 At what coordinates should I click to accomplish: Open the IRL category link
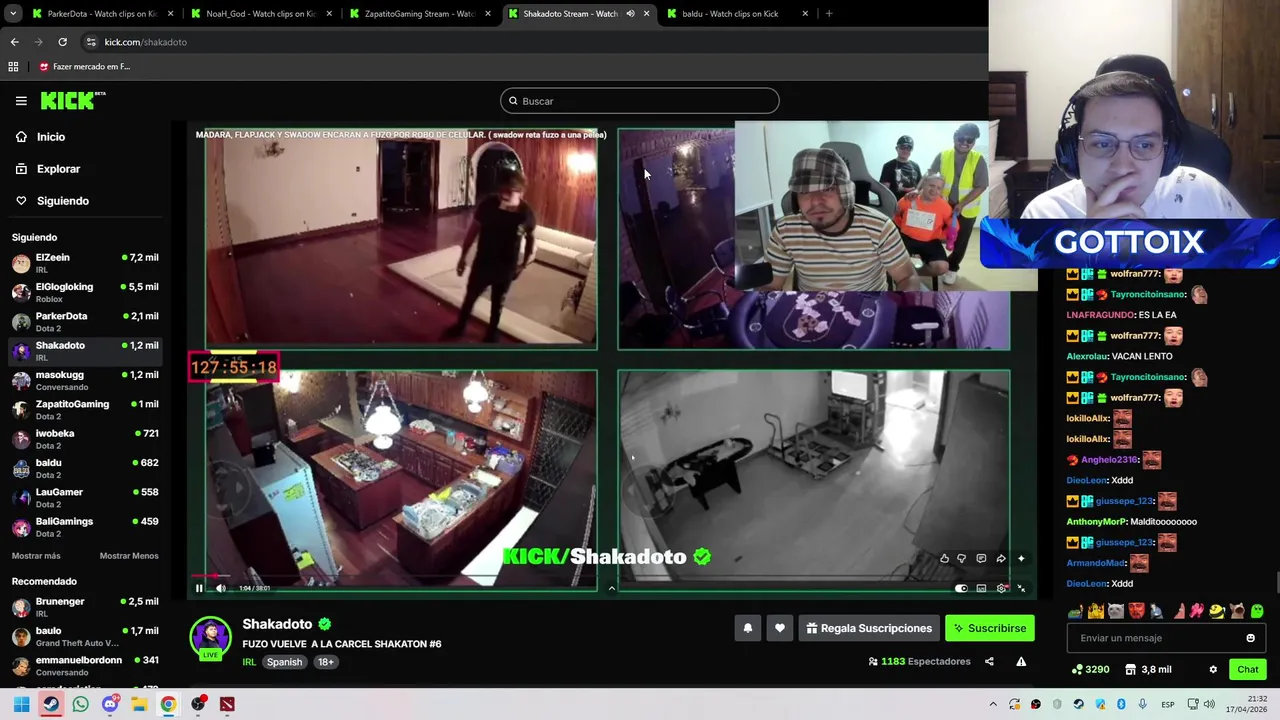pos(249,662)
